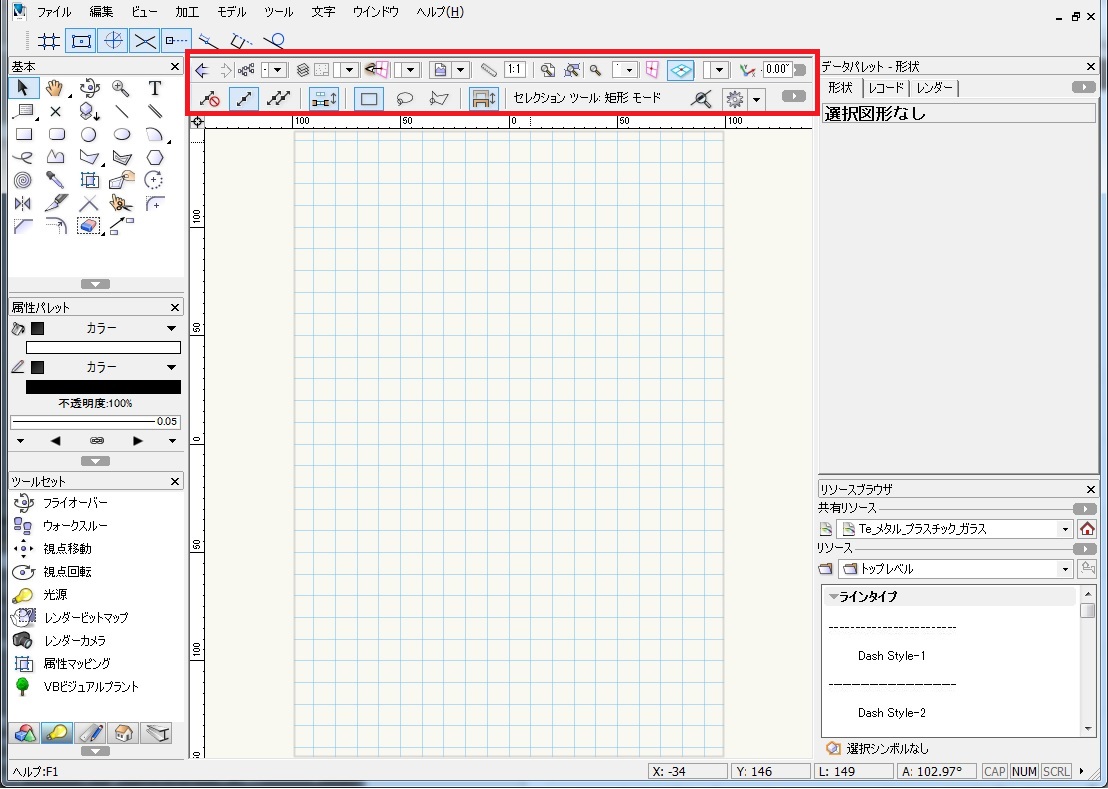Select the Split knife tool

(56, 203)
